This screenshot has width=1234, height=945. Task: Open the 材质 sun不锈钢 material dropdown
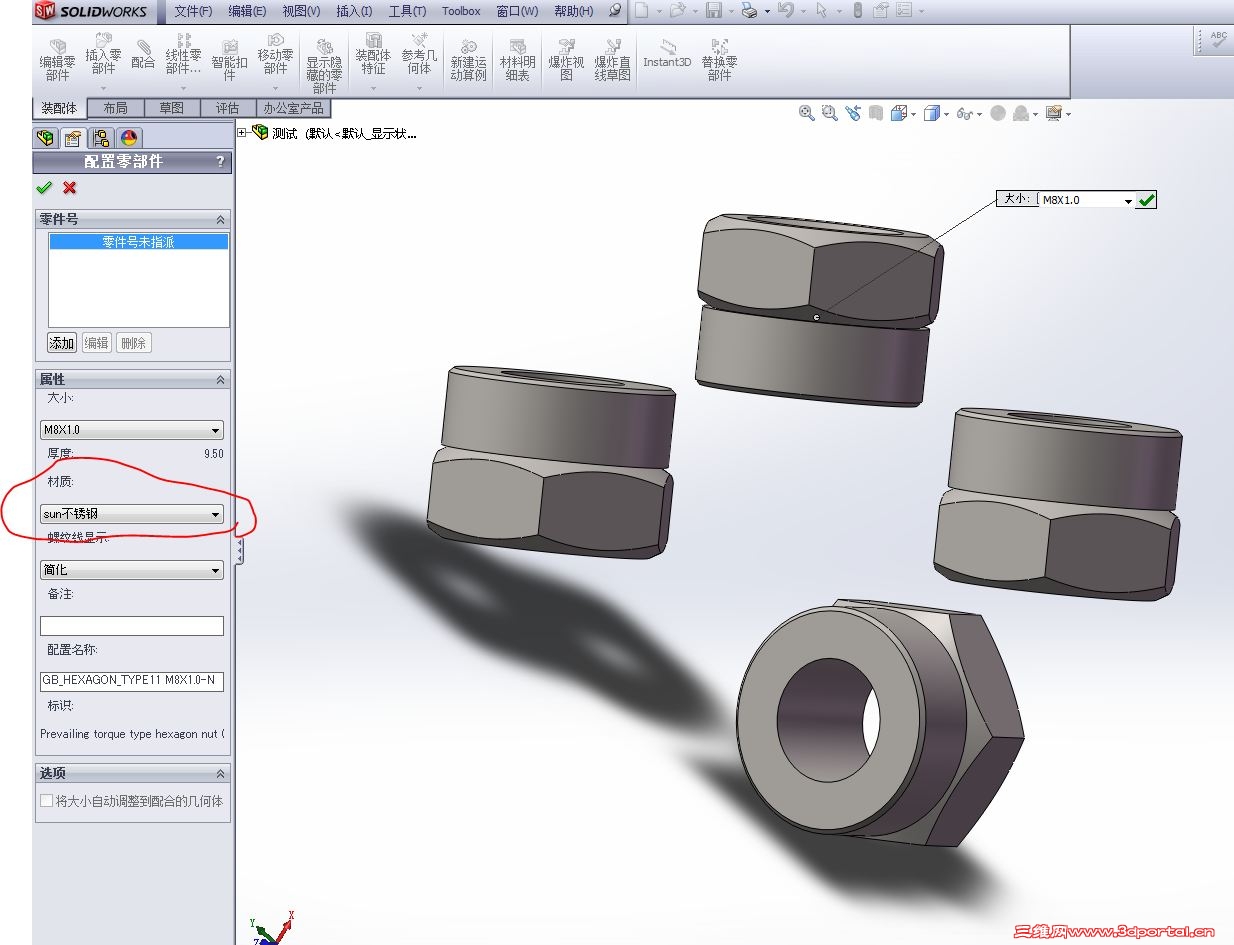(132, 514)
